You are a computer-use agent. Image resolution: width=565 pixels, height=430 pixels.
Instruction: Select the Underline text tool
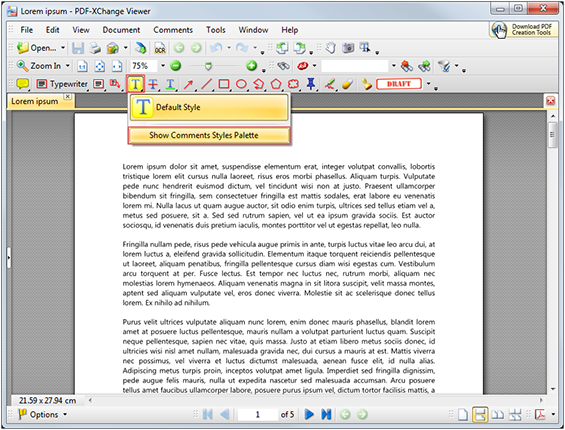click(170, 84)
